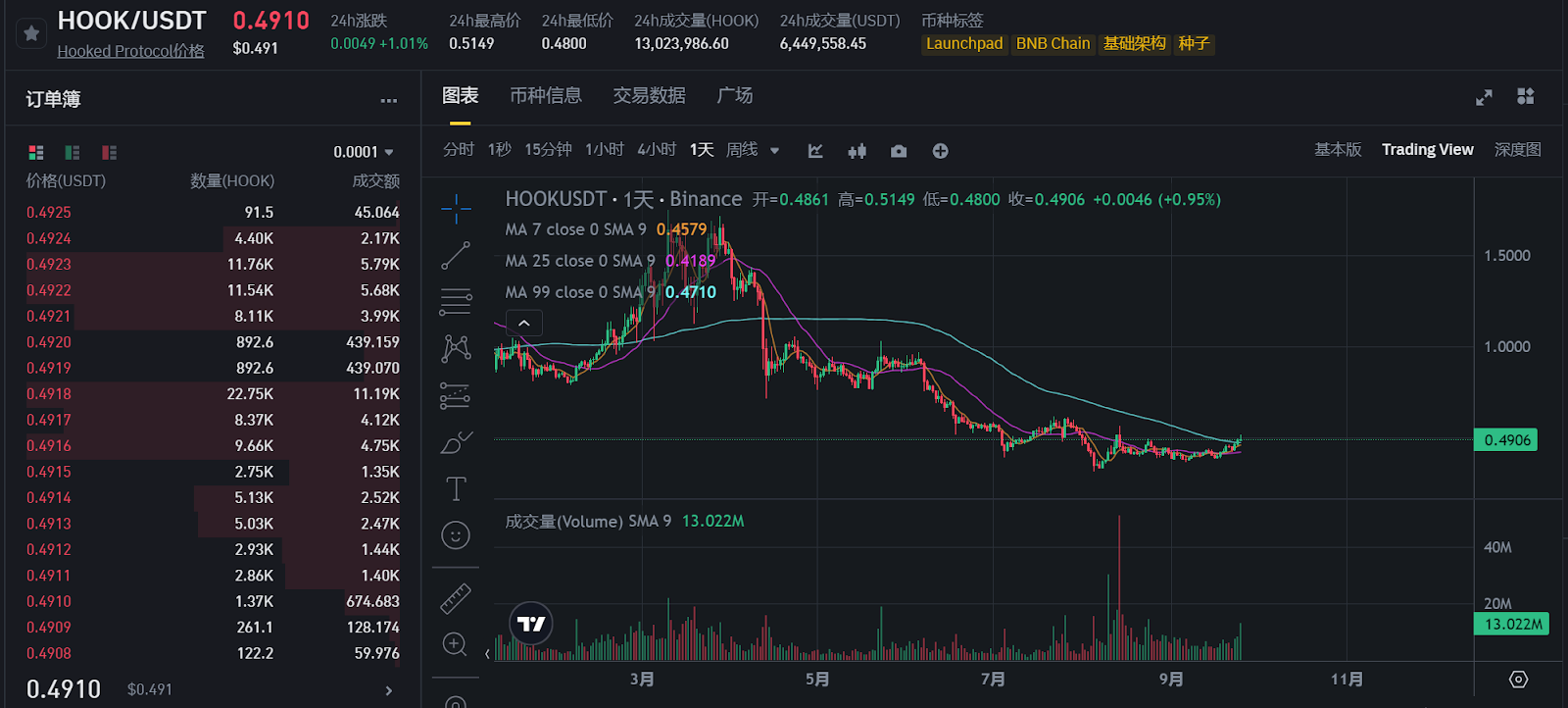
Task: Open the emoji icons tool
Action: [x=456, y=535]
